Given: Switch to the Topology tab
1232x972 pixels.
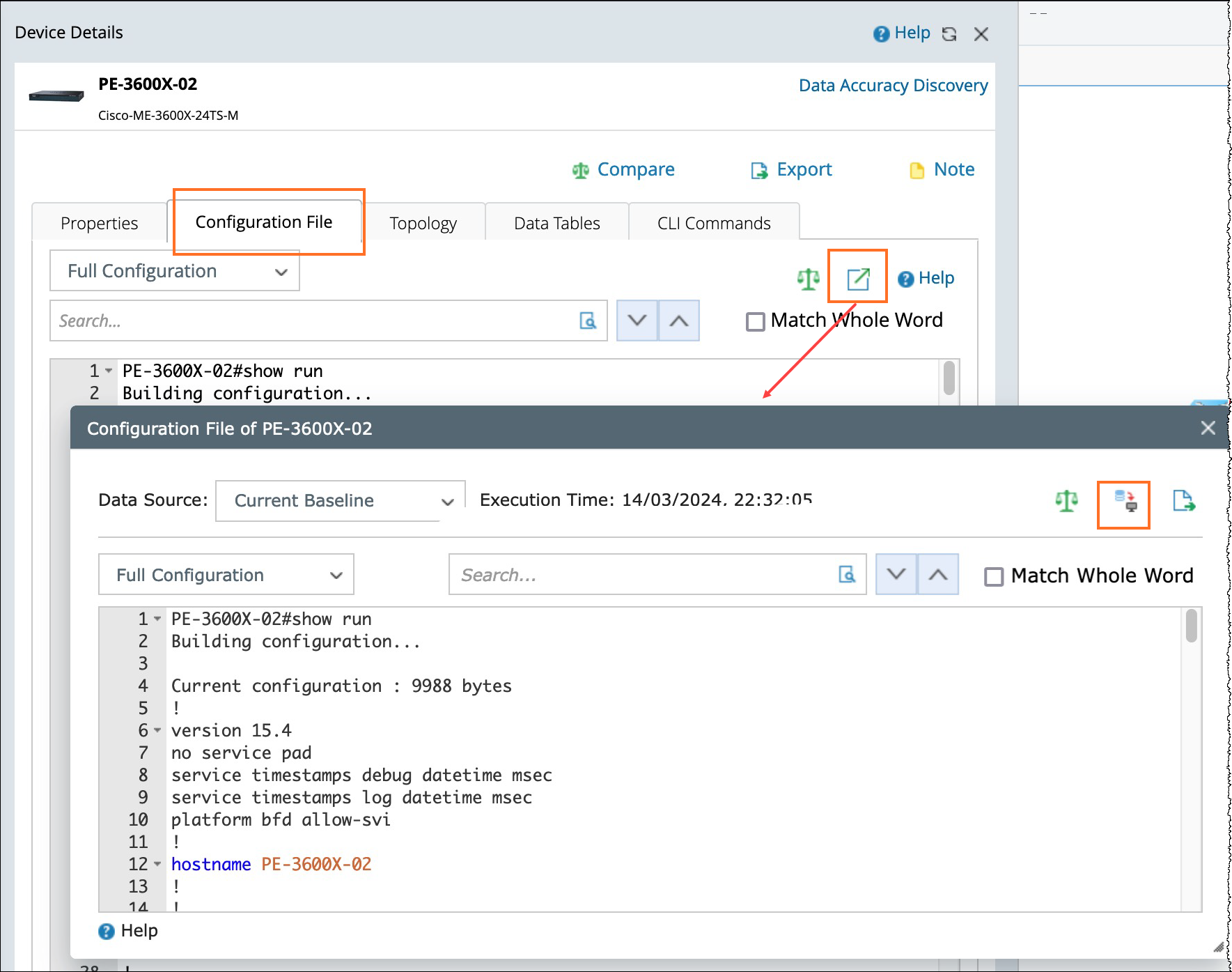Looking at the screenshot, I should (423, 224).
